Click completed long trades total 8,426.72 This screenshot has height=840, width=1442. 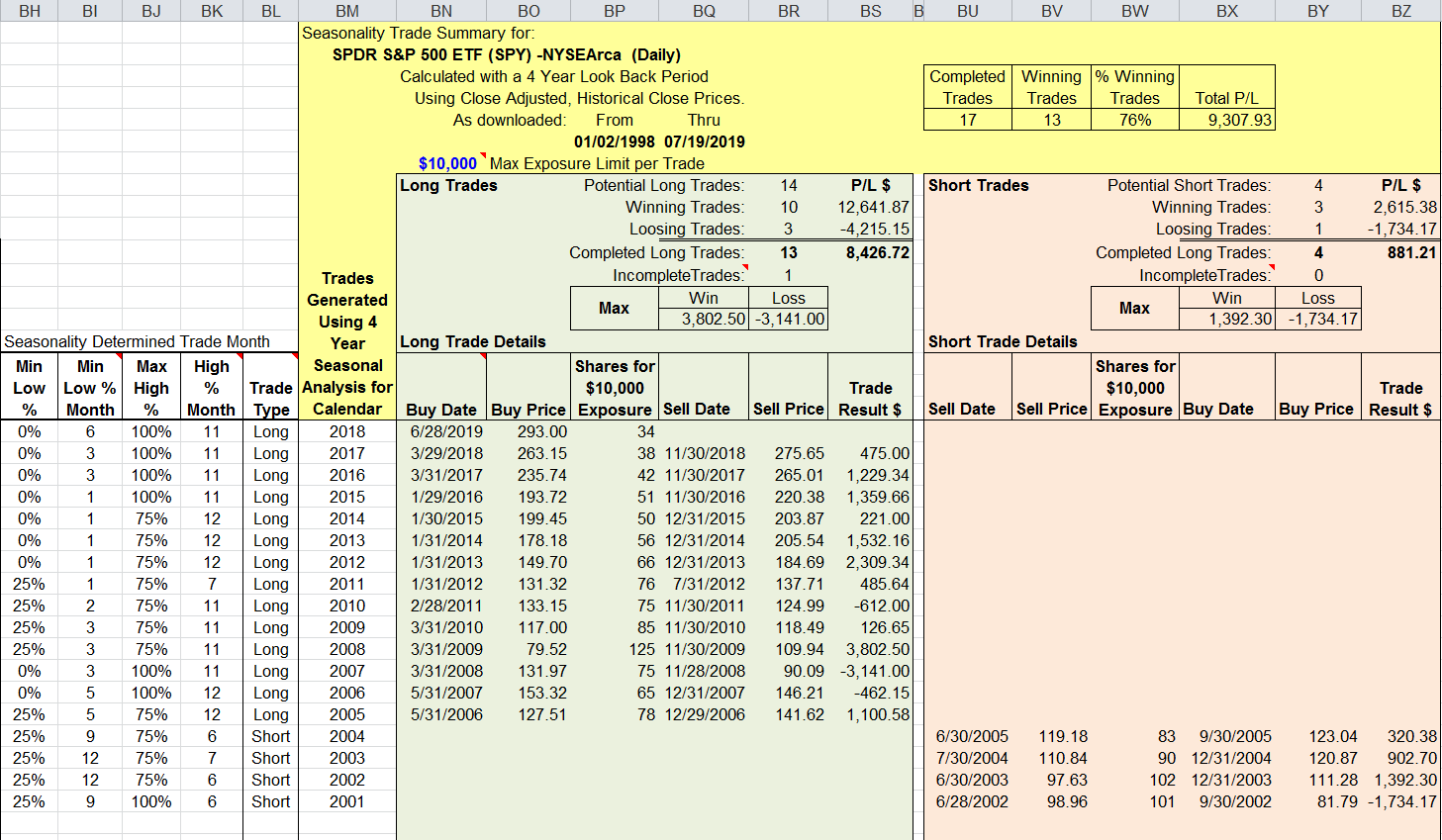tap(877, 252)
